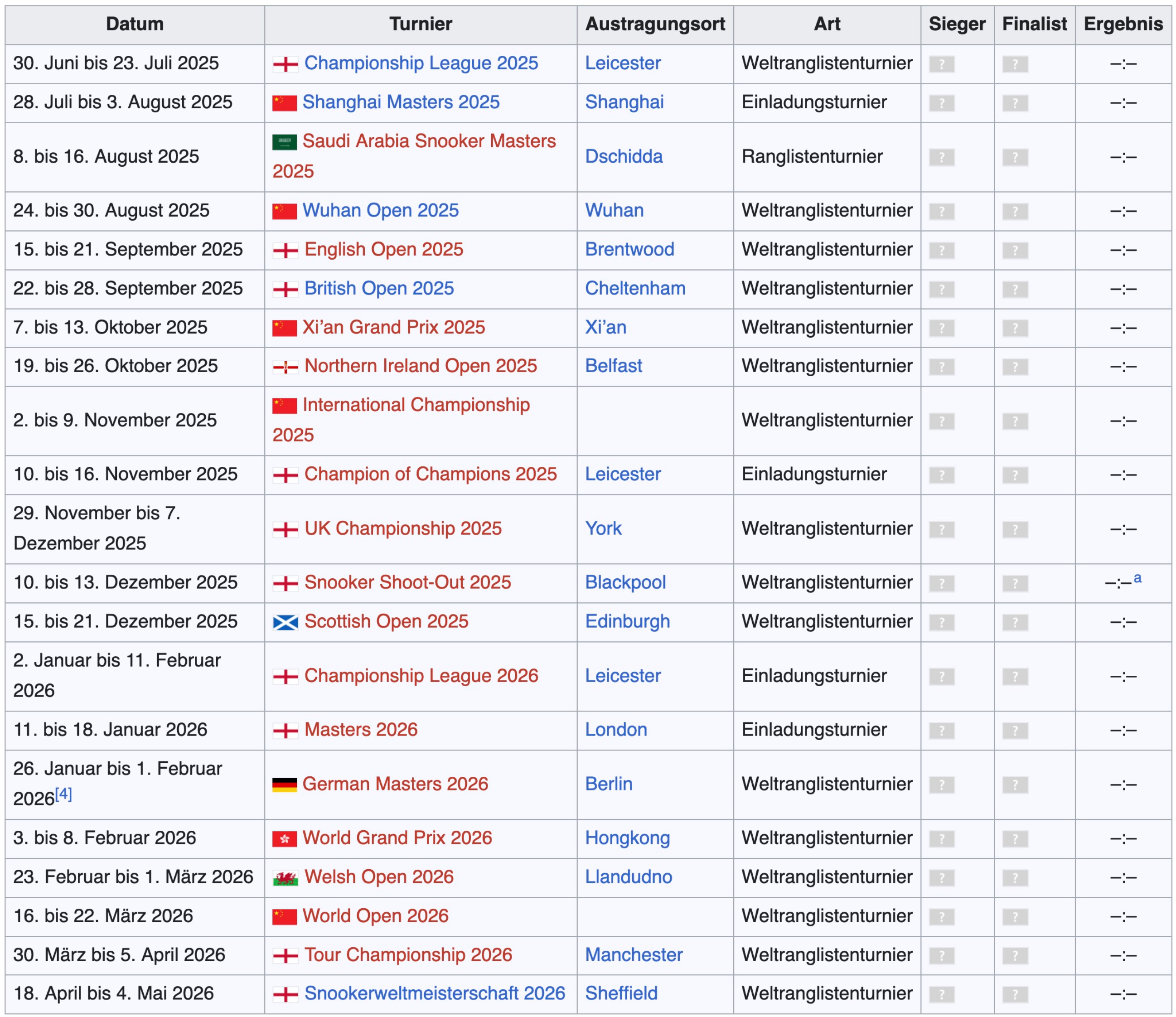Click the England flag beside UK Championship 2025
The height and width of the screenshot is (1017, 1176).
(285, 529)
